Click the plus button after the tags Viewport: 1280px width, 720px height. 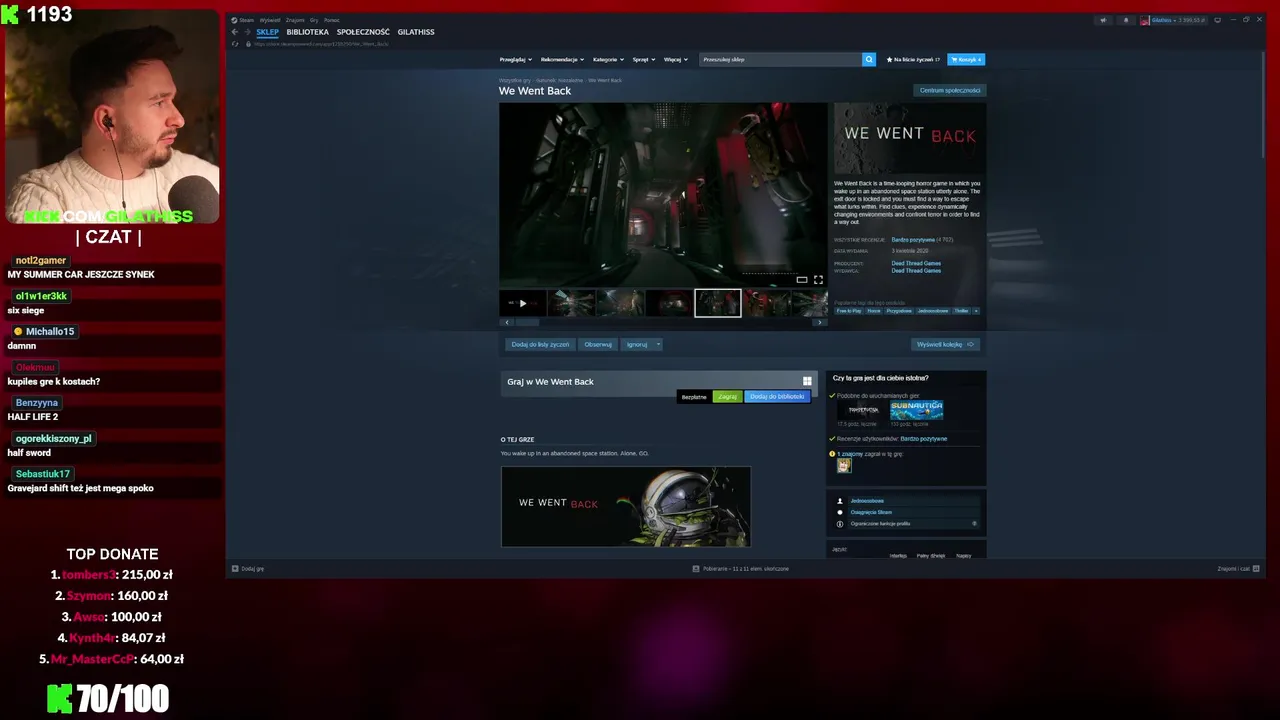tap(976, 311)
